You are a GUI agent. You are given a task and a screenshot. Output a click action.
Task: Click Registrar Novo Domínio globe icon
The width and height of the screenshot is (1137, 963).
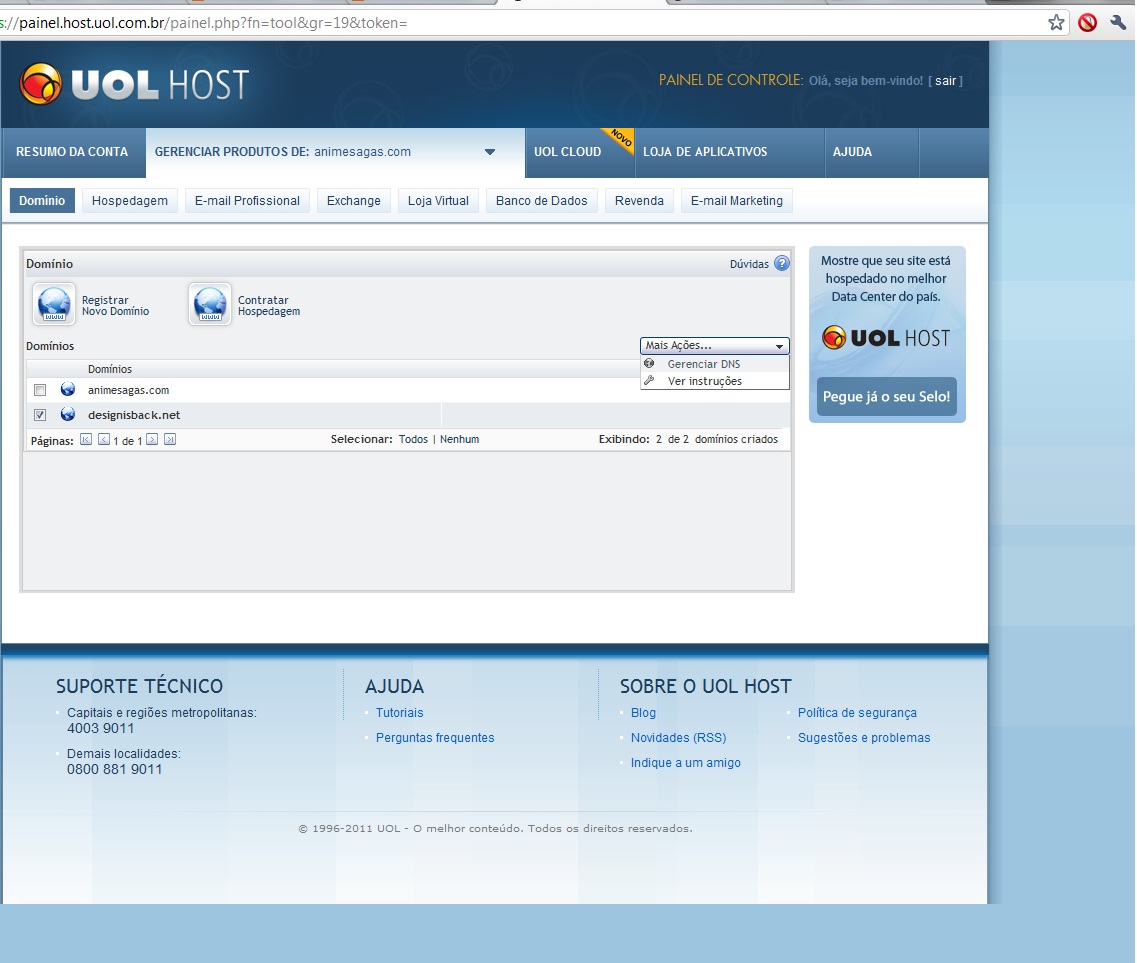[x=54, y=304]
